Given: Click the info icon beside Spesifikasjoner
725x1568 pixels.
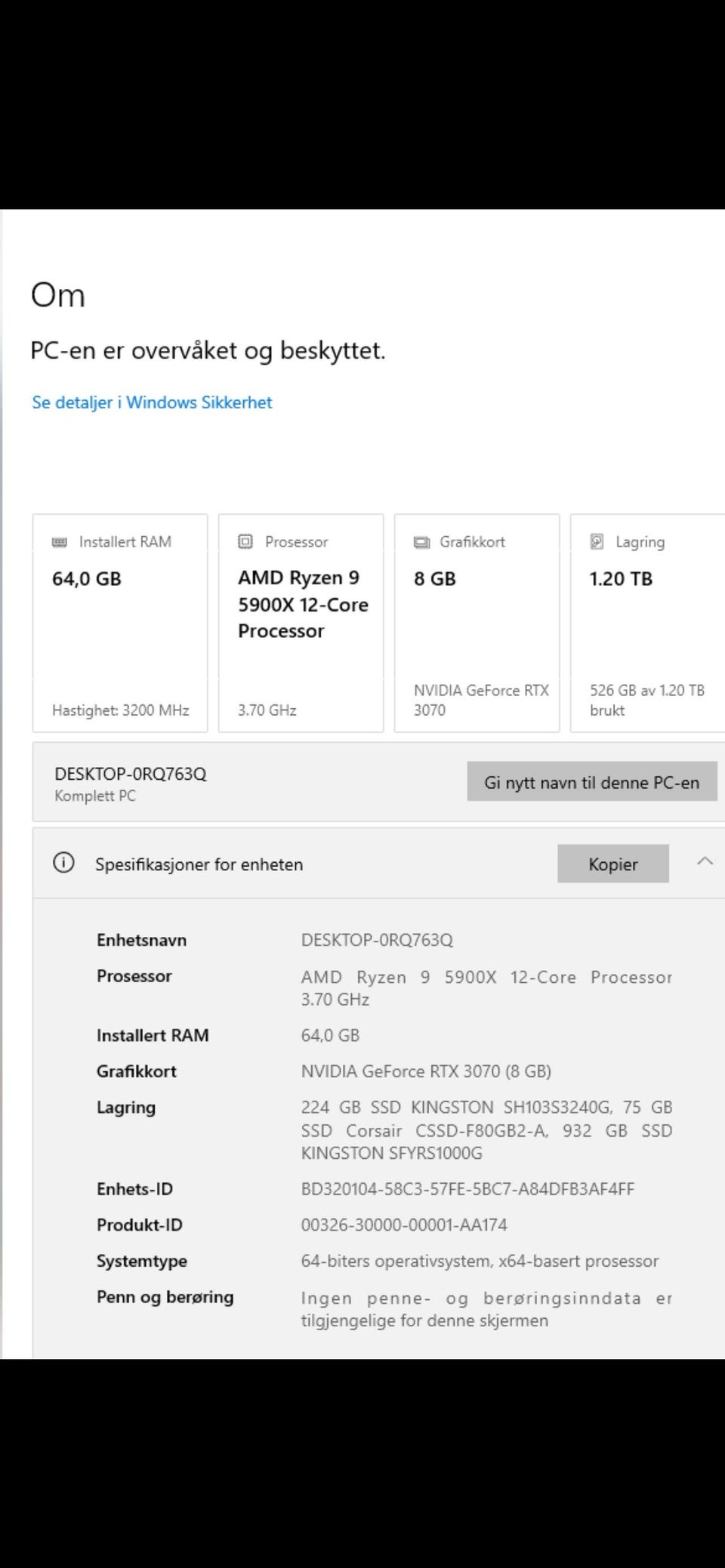Looking at the screenshot, I should (x=64, y=863).
